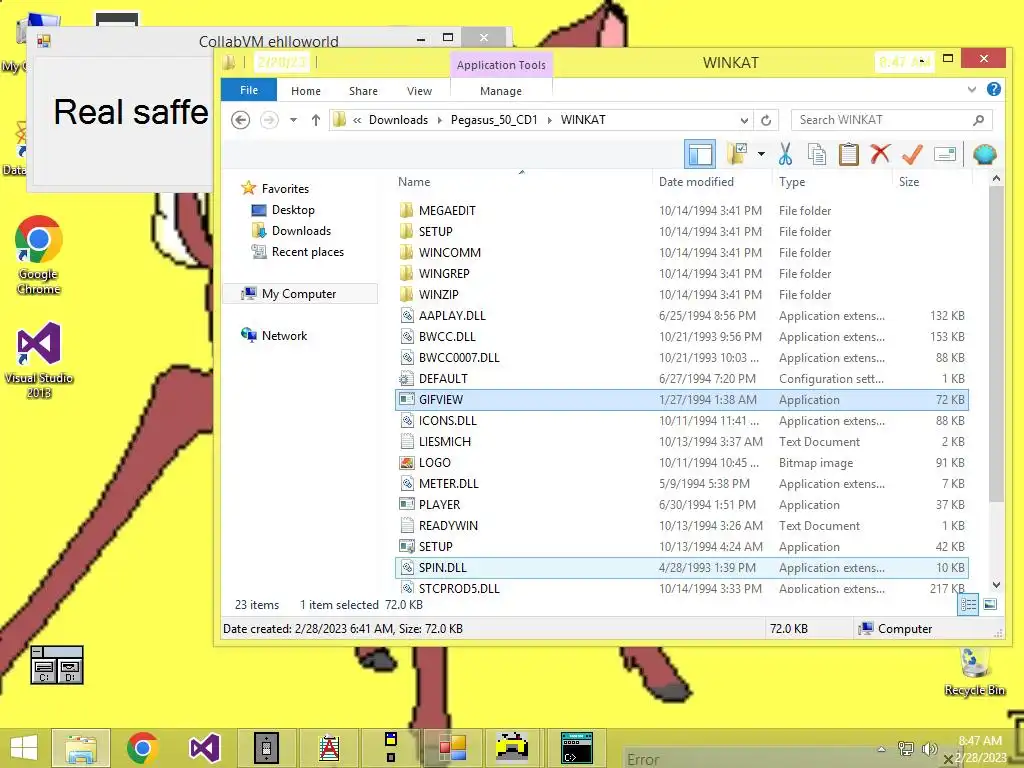Open the command prompt taskbar icon

(x=577, y=748)
